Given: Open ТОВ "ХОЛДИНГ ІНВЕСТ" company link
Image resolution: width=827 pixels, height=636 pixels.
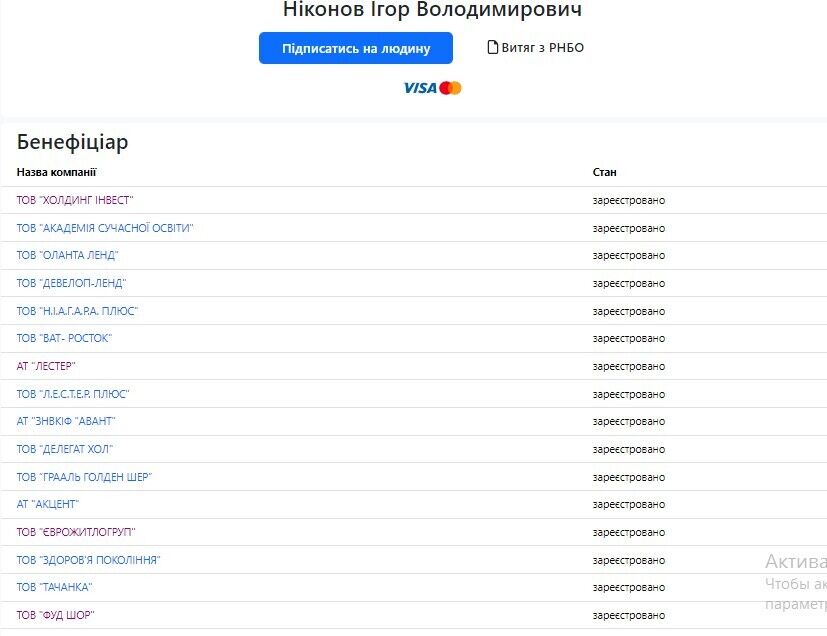Looking at the screenshot, I should [75, 200].
